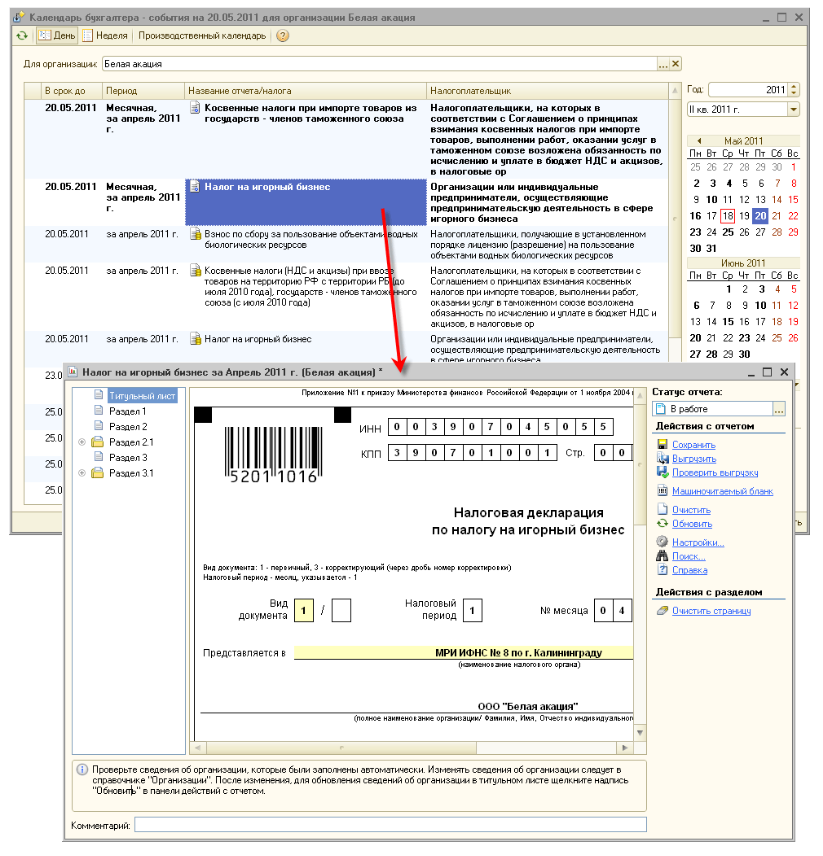Image resolution: width=823 pixels, height=856 pixels.
Task: Click the Машиночитаемый бланк link
Action: click(722, 491)
